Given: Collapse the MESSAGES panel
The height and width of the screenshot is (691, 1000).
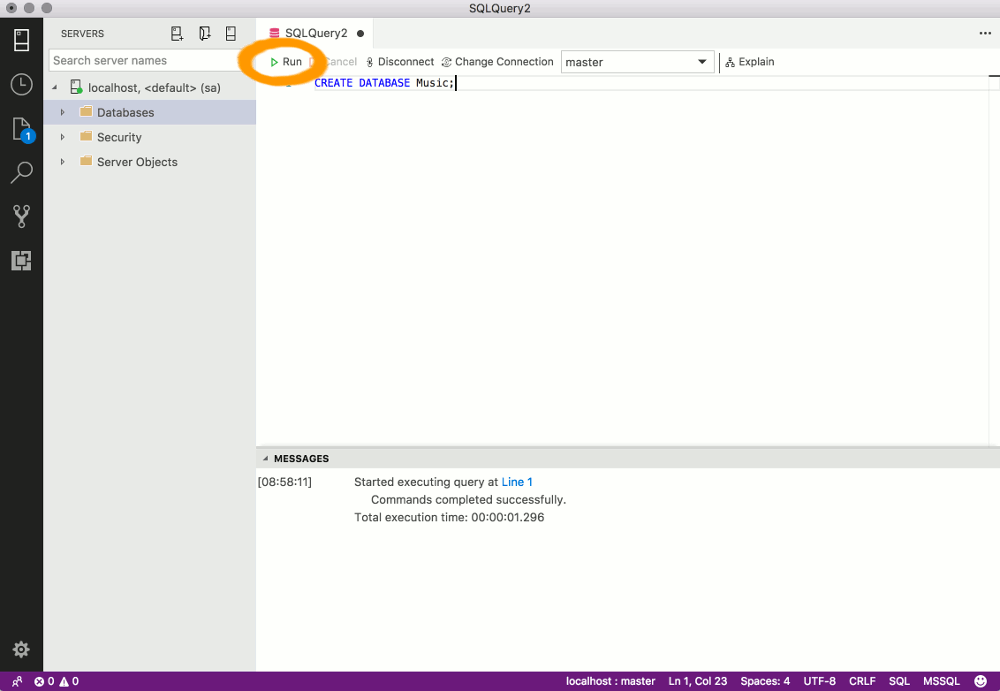Looking at the screenshot, I should pyautogui.click(x=265, y=459).
